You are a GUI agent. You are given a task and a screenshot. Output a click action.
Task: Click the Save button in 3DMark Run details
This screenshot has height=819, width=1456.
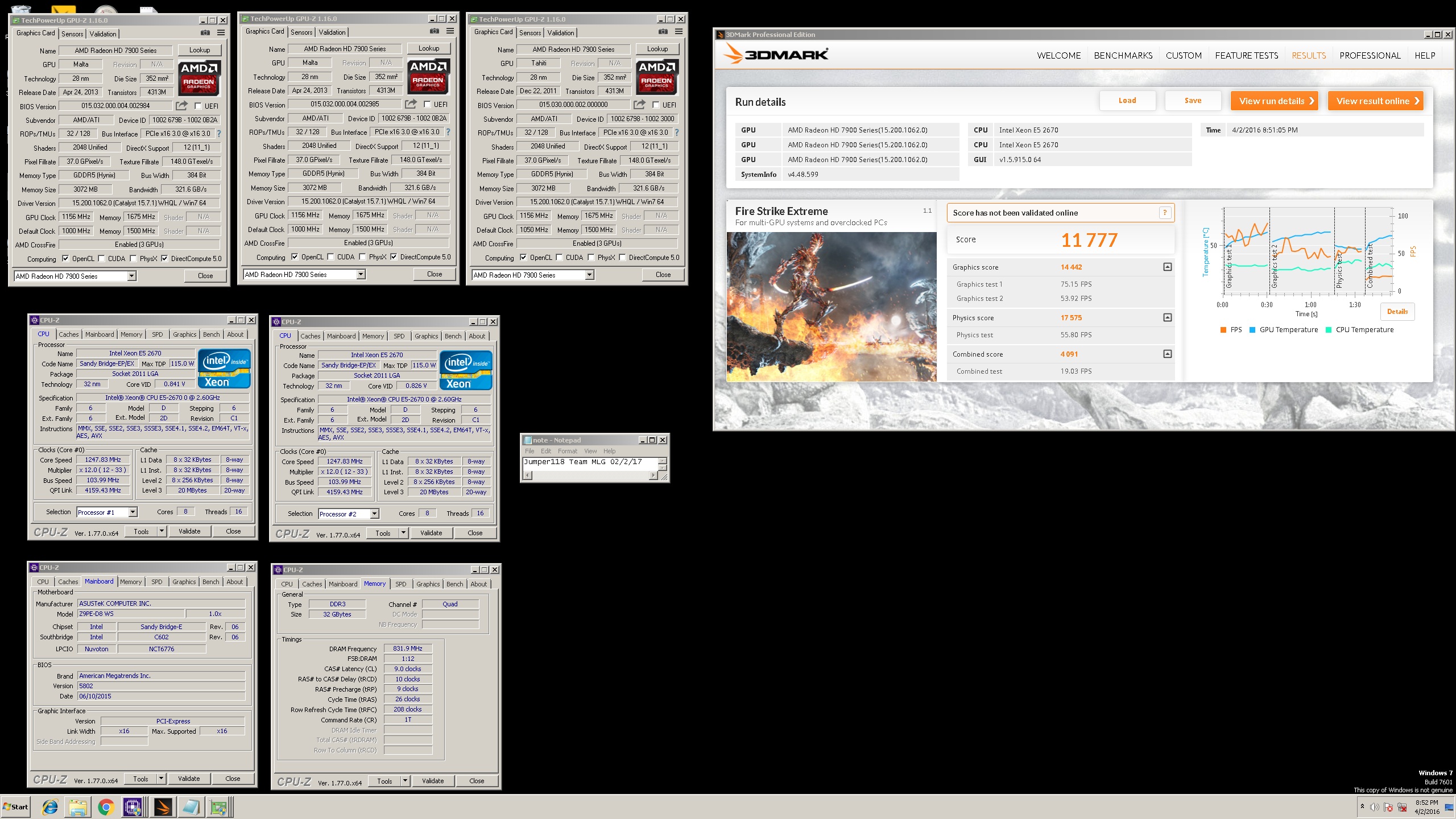[1193, 101]
